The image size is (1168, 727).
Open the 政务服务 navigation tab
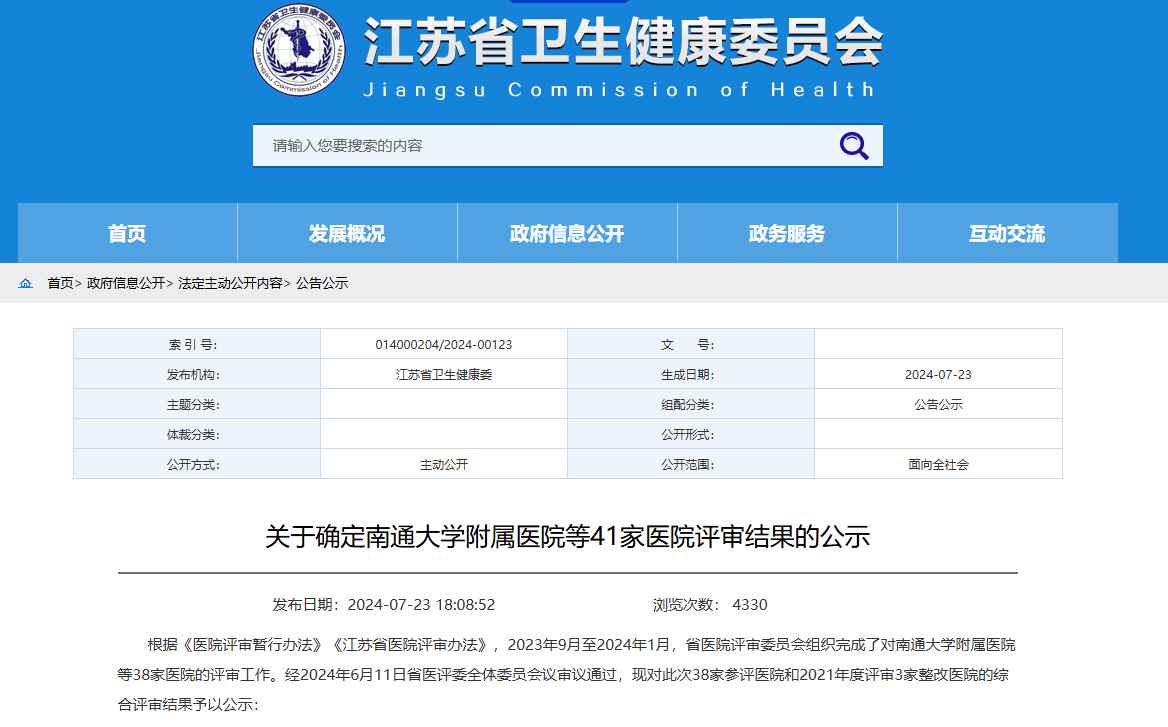tap(786, 233)
